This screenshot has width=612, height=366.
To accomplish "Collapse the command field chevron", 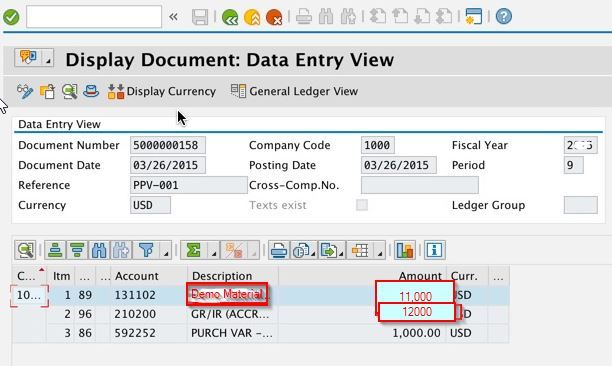I will (173, 17).
